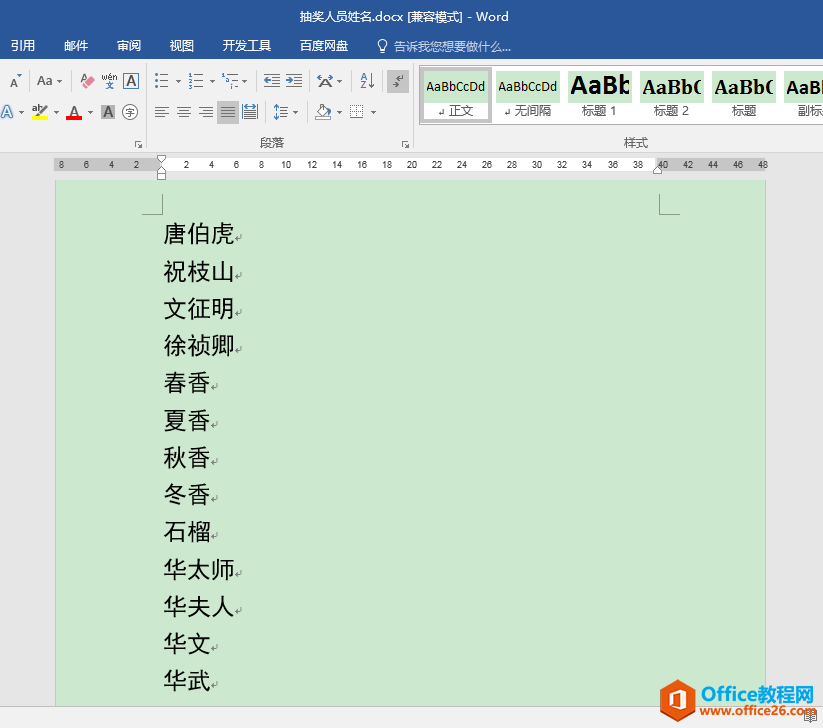Click the Character Border icon
This screenshot has height=728, width=823.
131,81
